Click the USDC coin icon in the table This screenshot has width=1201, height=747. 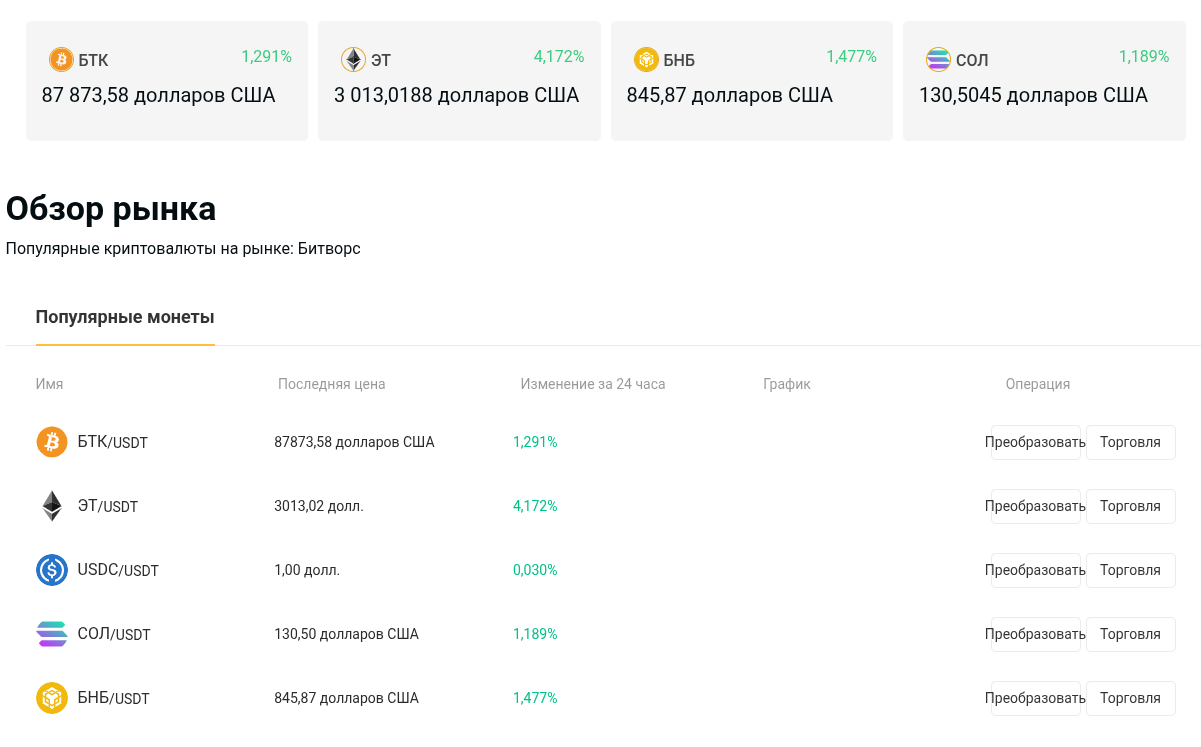(x=52, y=570)
